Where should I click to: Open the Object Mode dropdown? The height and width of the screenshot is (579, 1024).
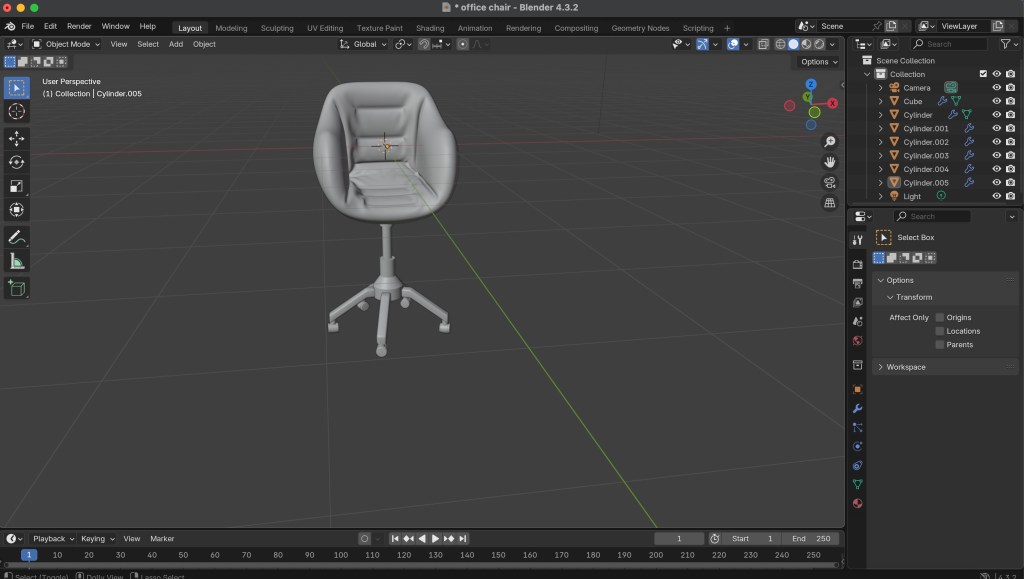[66, 44]
